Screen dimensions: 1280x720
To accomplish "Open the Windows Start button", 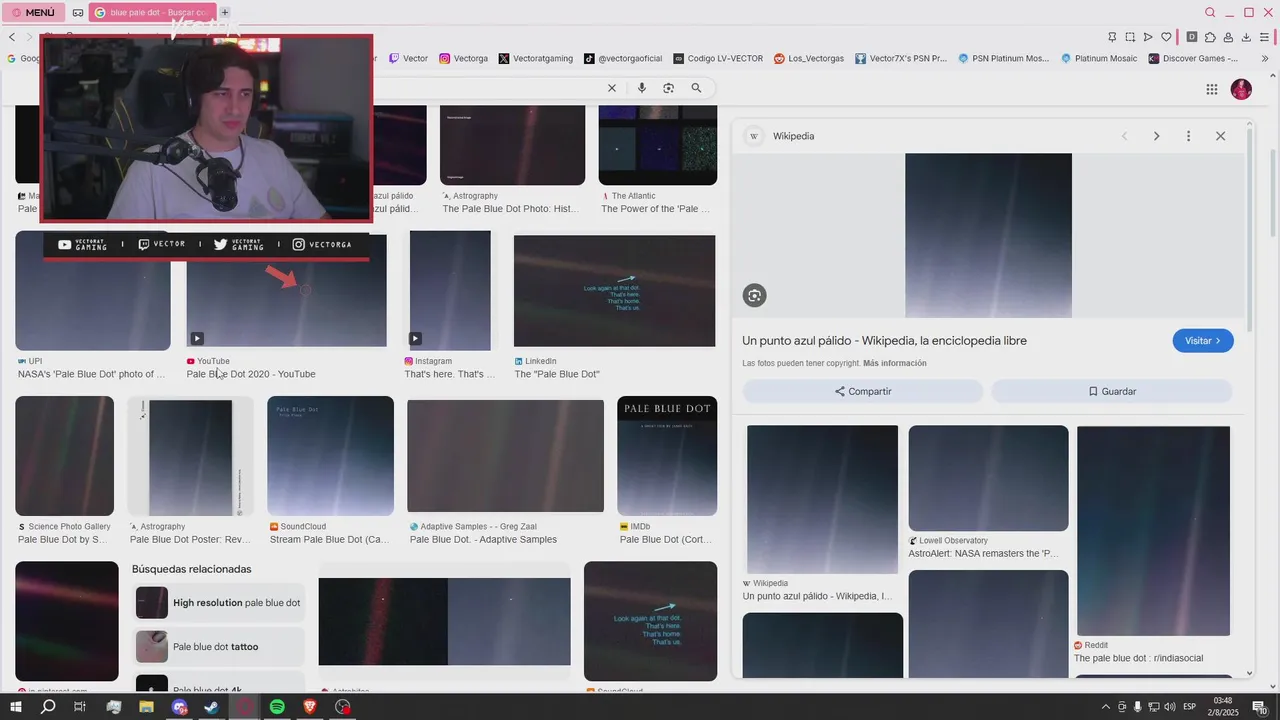I will [x=15, y=707].
